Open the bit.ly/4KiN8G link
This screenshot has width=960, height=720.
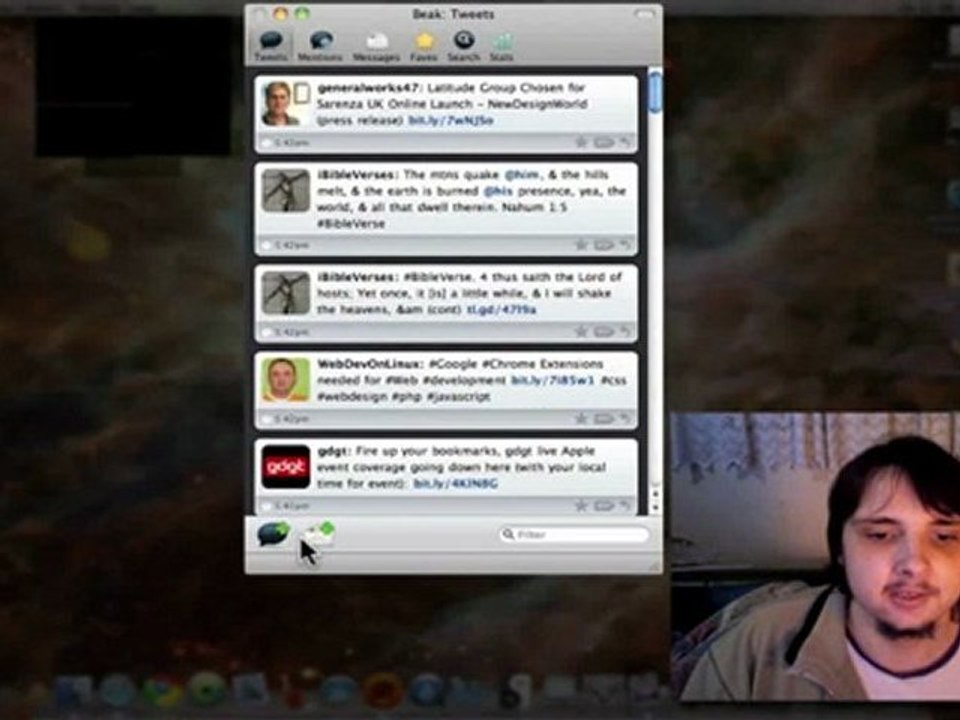tap(456, 484)
